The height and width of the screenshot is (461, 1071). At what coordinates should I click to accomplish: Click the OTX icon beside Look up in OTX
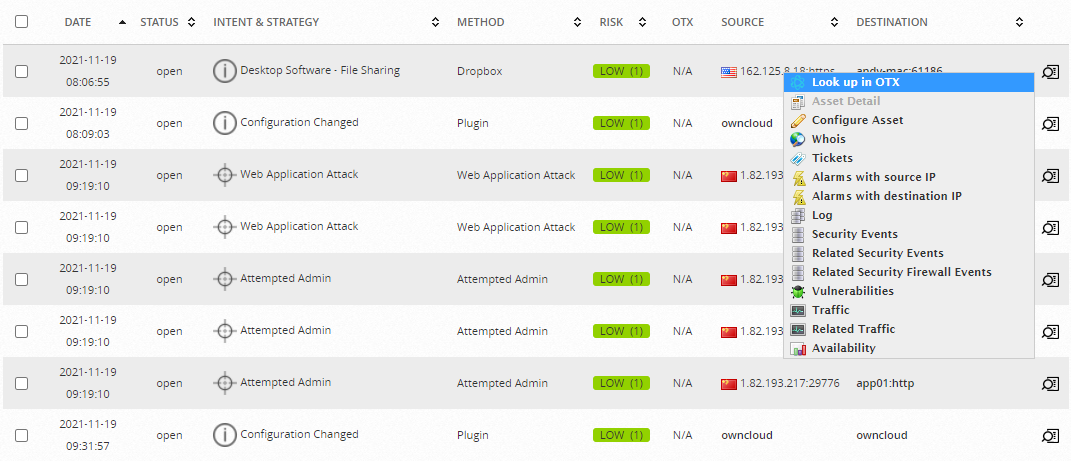click(798, 82)
